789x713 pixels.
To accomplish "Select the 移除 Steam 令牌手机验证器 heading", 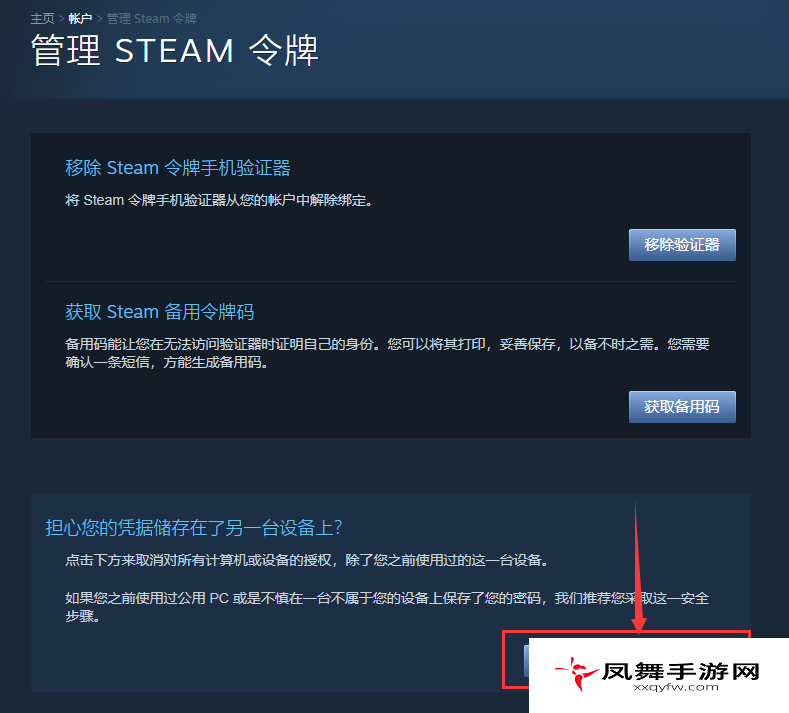I will click(178, 168).
